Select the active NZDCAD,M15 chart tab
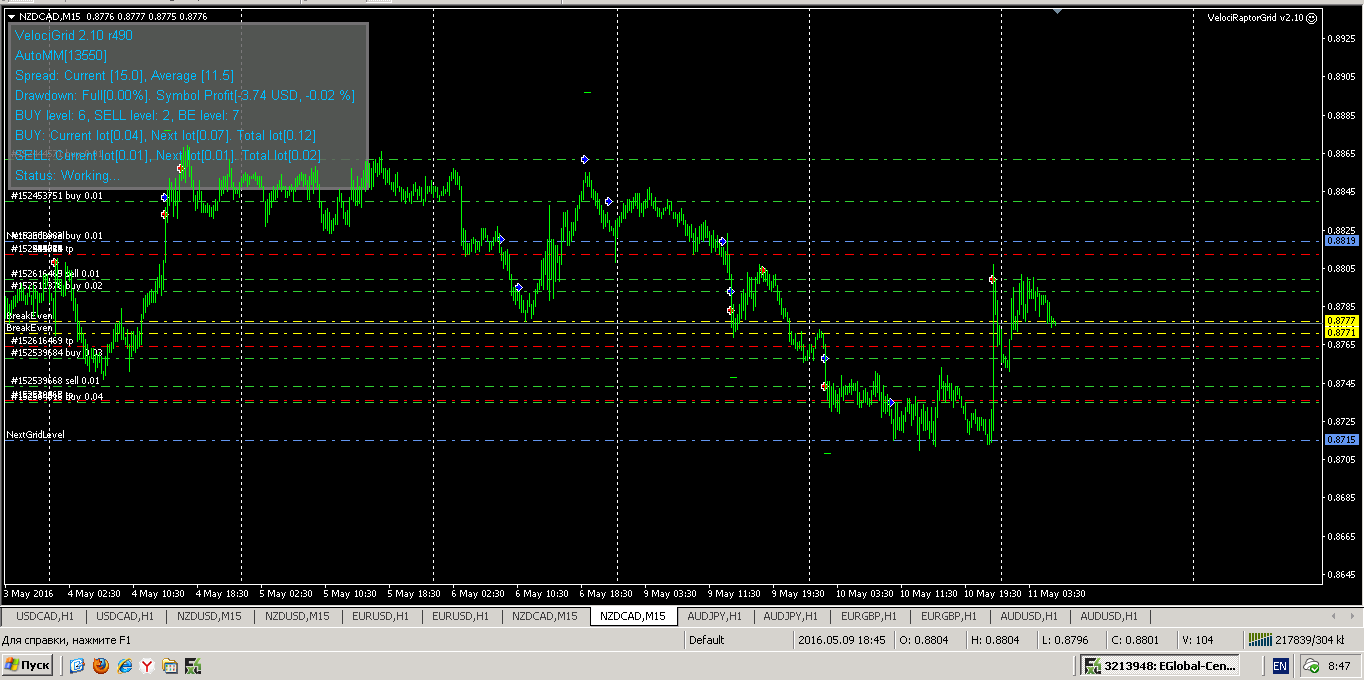1364x680 pixels. [633, 616]
